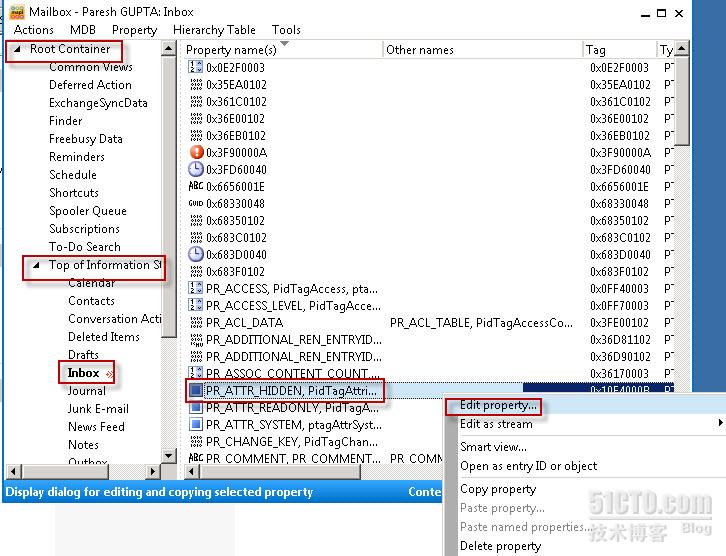726x556 pixels.
Task: Click the numeric icon beside 0x0E2F0003
Action: 195,67
